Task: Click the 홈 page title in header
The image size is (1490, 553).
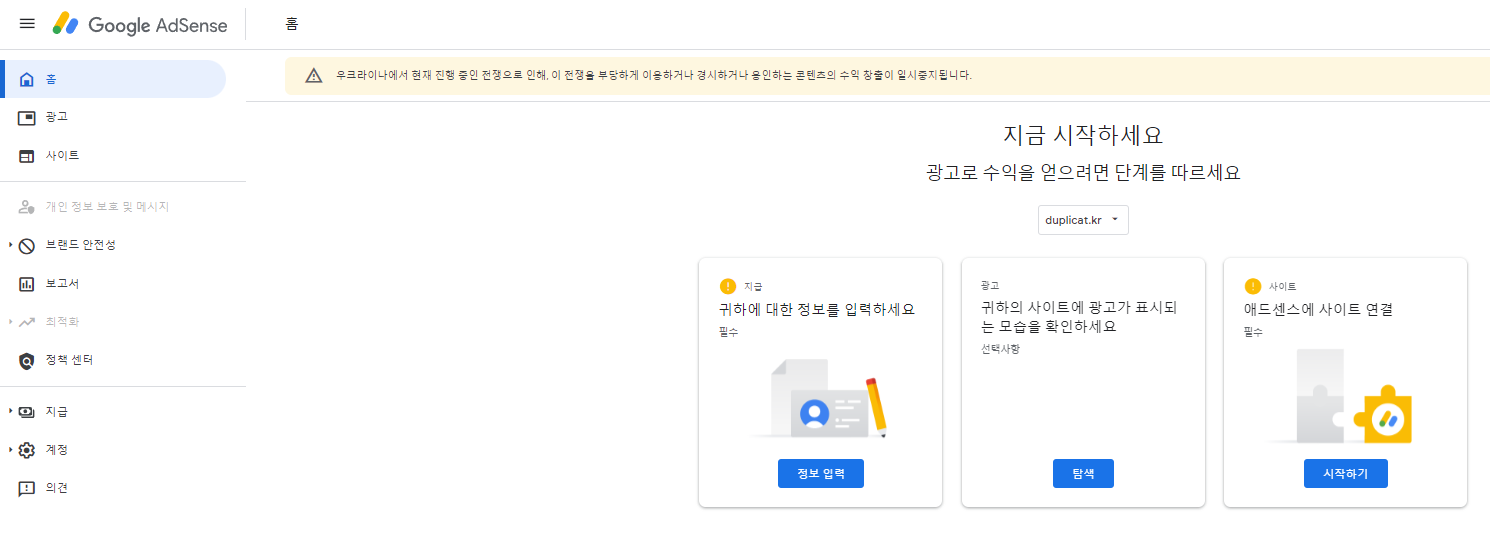Action: [292, 24]
